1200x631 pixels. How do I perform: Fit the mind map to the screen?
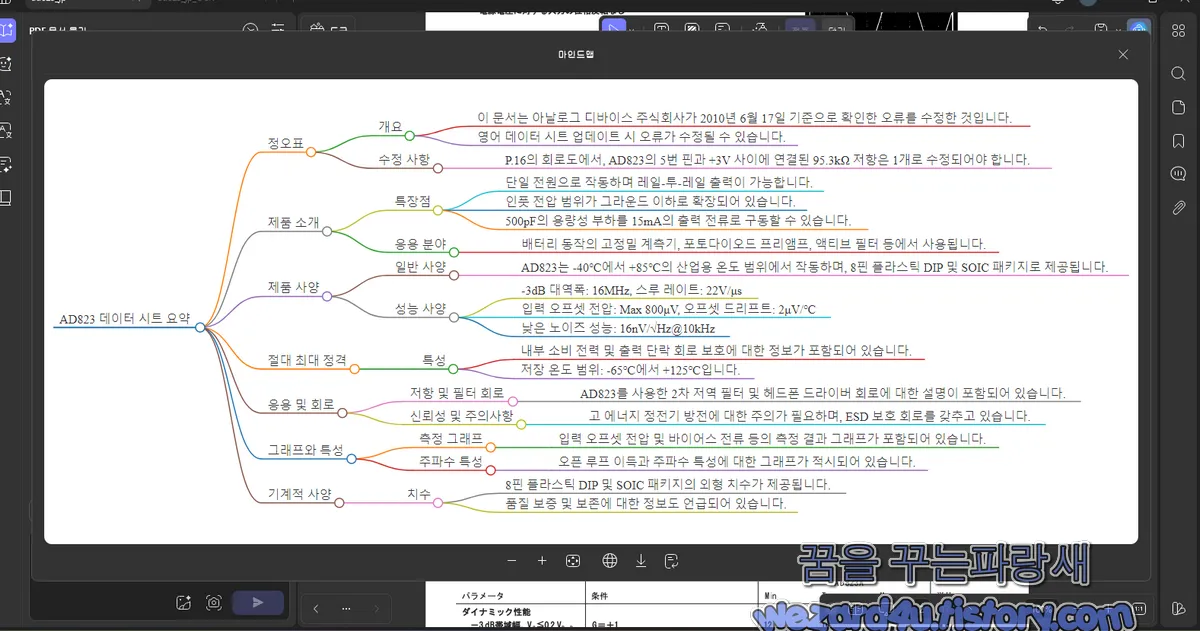pos(573,561)
